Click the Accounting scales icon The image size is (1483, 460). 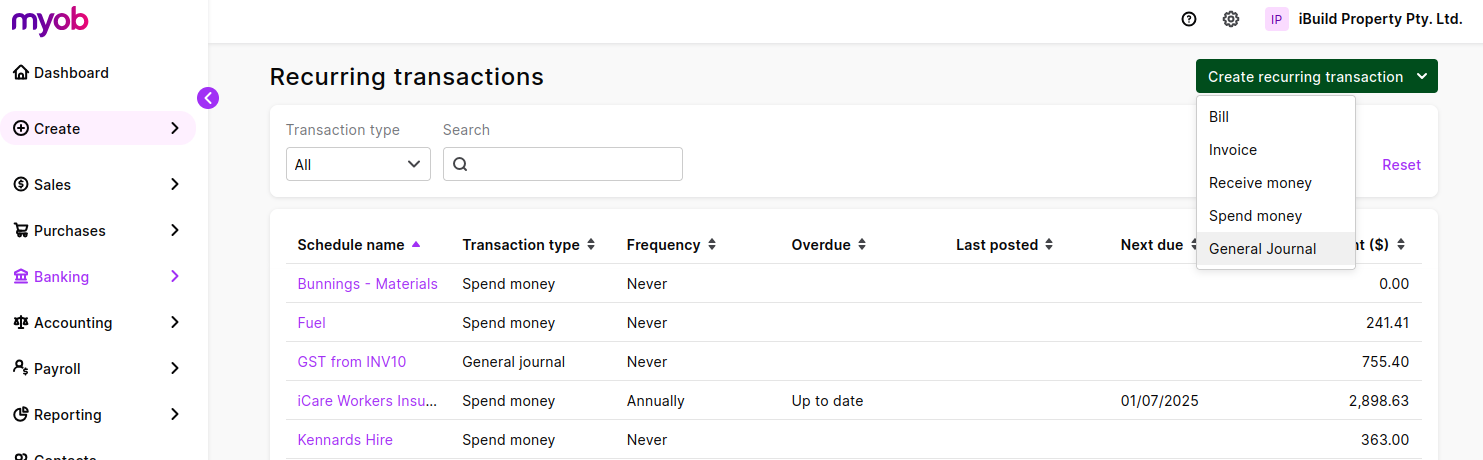tap(21, 323)
